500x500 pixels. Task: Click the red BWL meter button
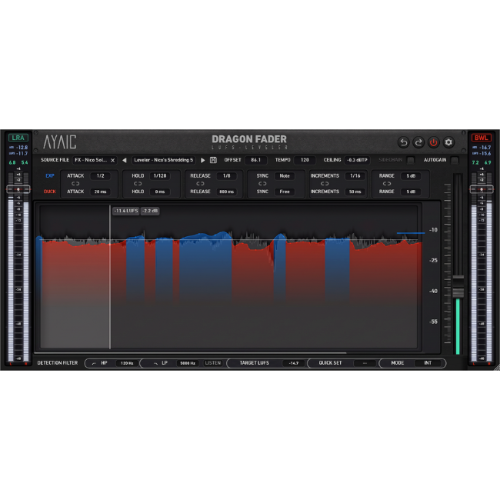pos(481,138)
